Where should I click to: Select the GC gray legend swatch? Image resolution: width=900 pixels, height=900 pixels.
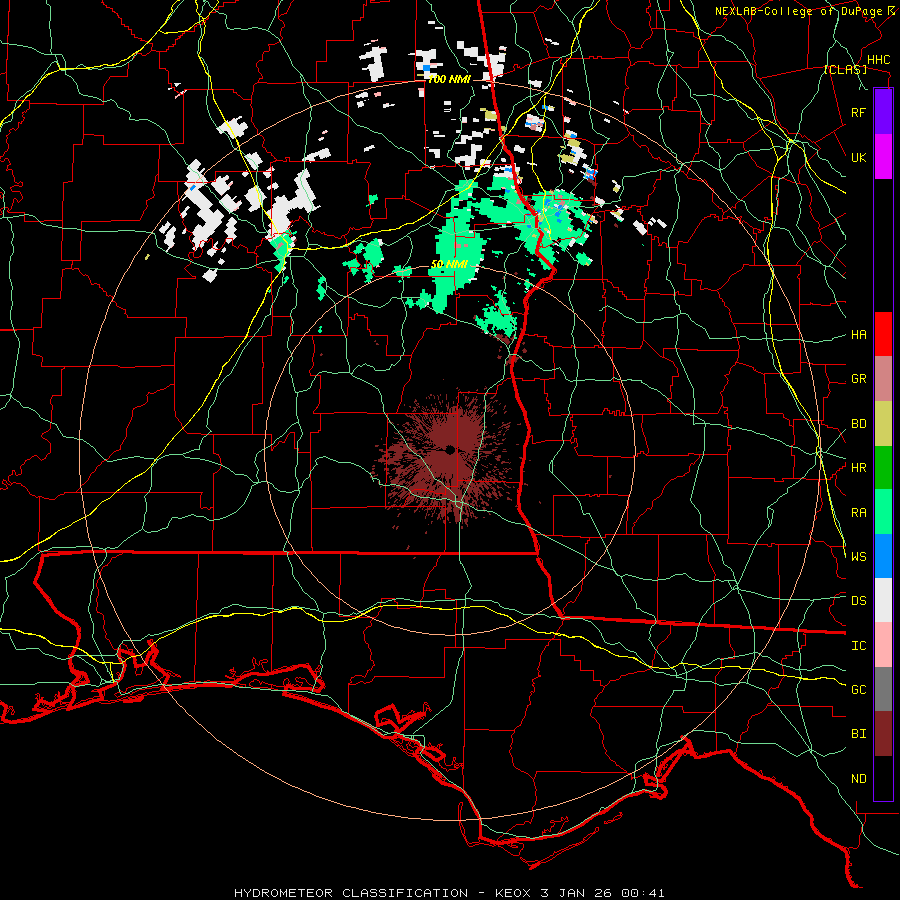(883, 689)
